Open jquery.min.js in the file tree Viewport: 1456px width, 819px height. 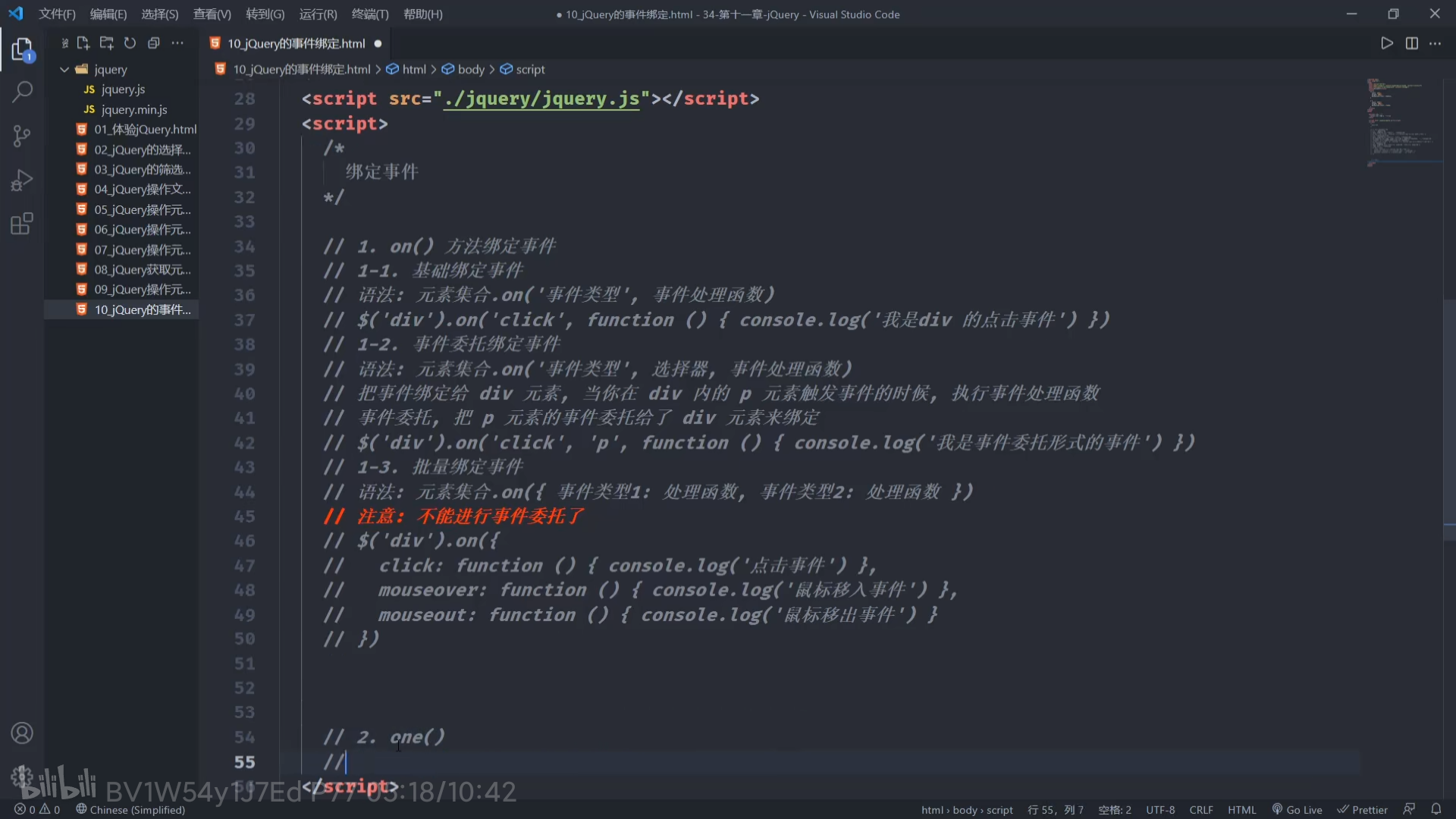click(x=134, y=109)
